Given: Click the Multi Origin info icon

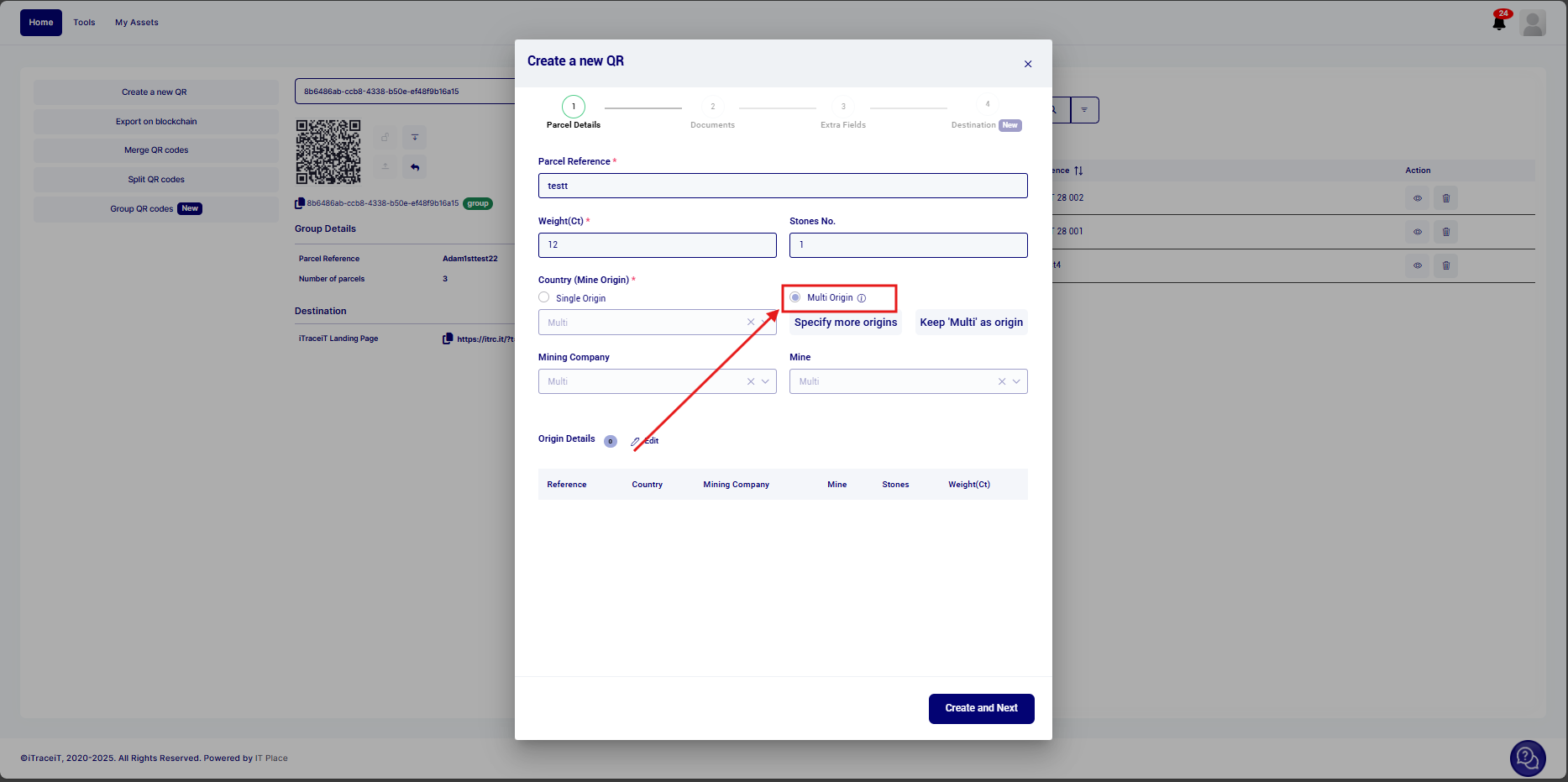Looking at the screenshot, I should click(862, 298).
